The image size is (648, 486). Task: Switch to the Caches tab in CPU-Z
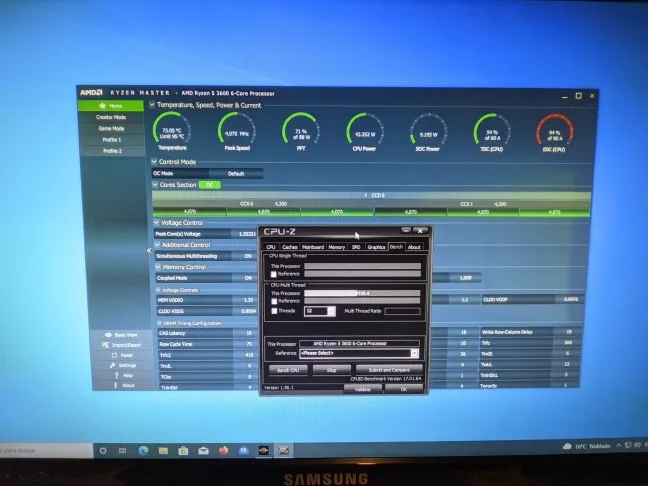pos(290,247)
